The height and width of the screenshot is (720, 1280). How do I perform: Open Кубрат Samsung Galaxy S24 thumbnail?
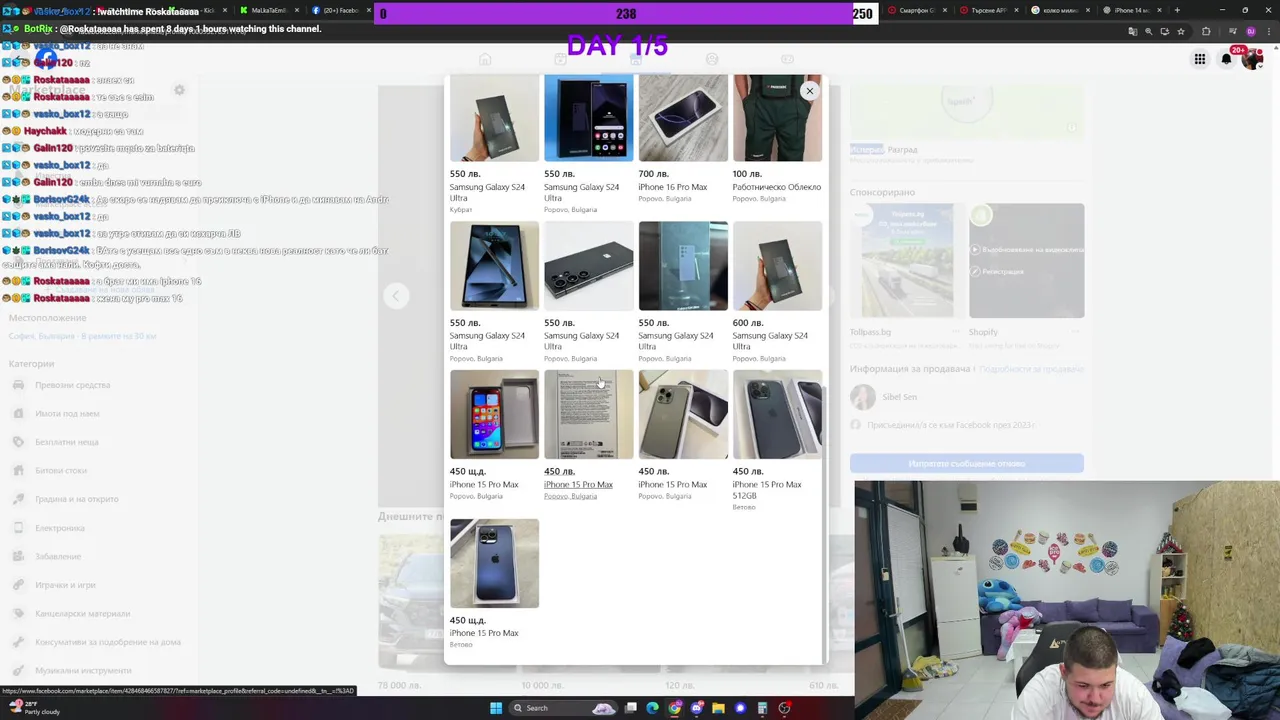[494, 117]
